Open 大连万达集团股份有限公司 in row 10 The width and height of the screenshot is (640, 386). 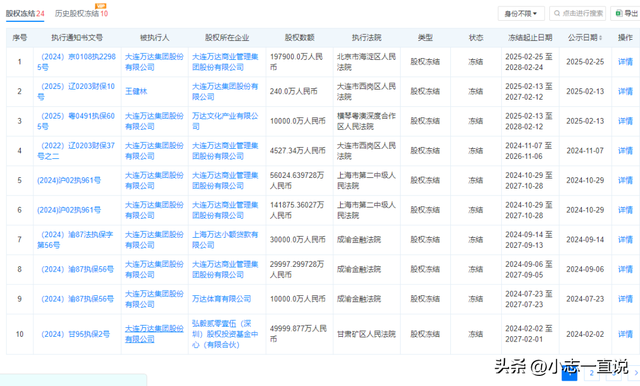click(x=154, y=334)
